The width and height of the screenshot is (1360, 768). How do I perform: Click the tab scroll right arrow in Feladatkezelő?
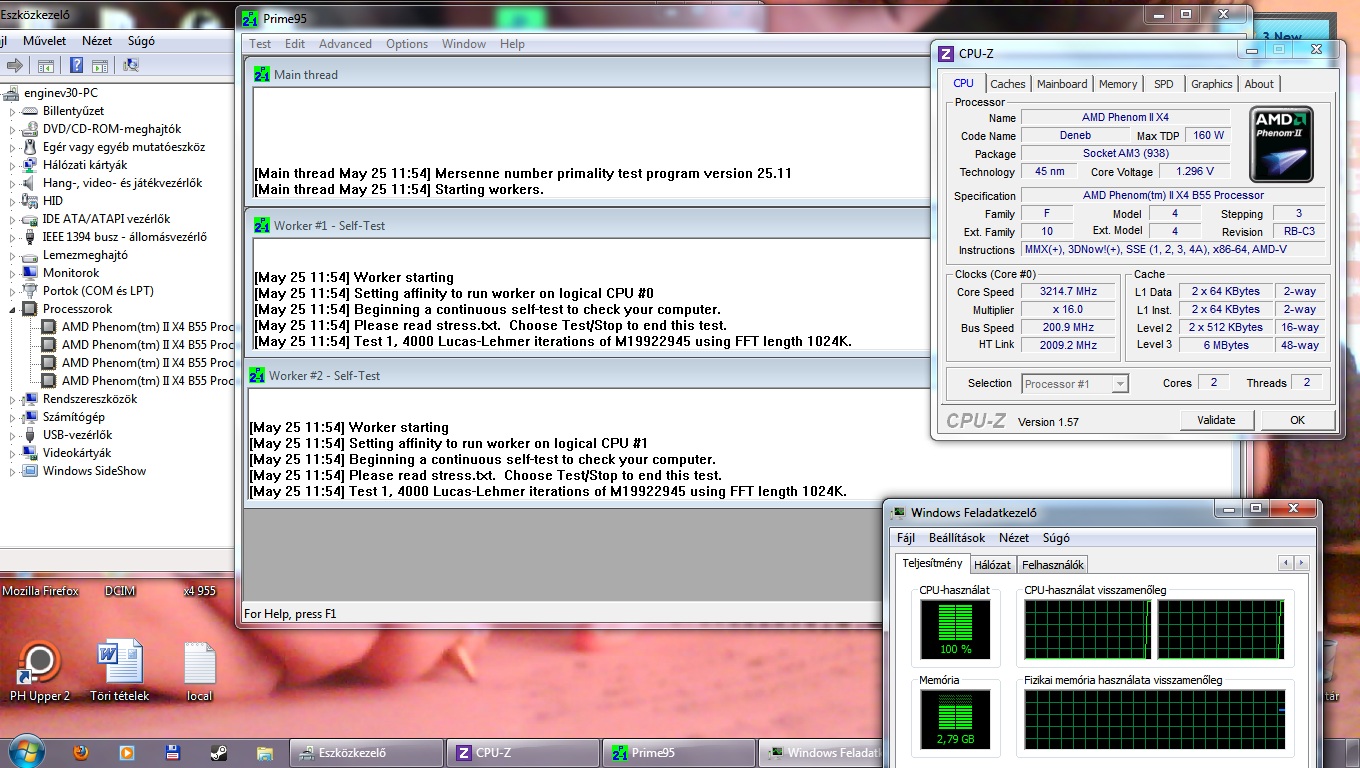[1301, 564]
